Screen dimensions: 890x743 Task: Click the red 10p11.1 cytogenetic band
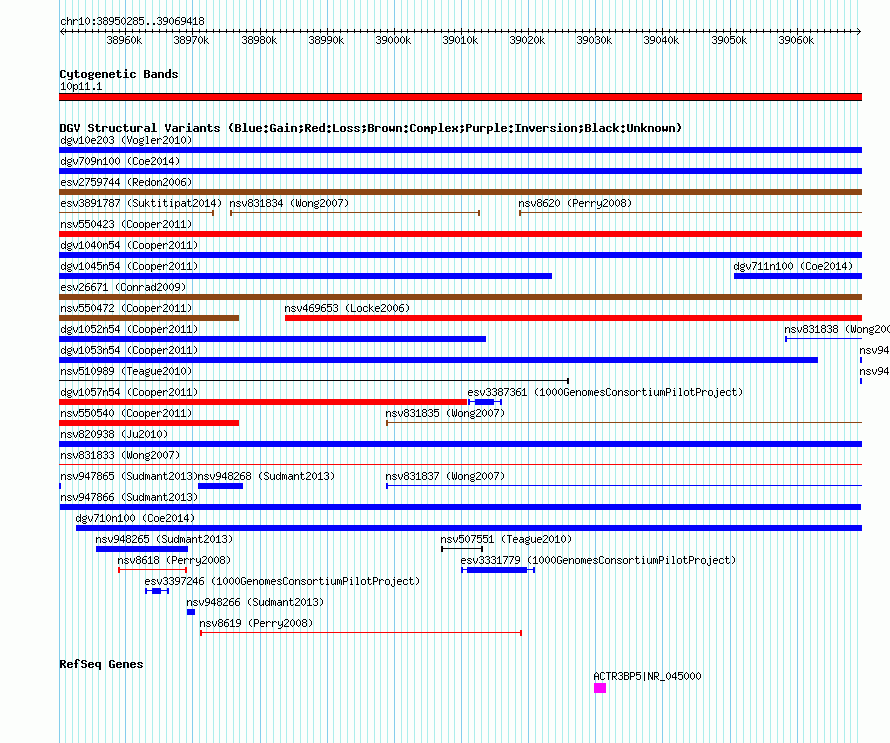(x=460, y=97)
